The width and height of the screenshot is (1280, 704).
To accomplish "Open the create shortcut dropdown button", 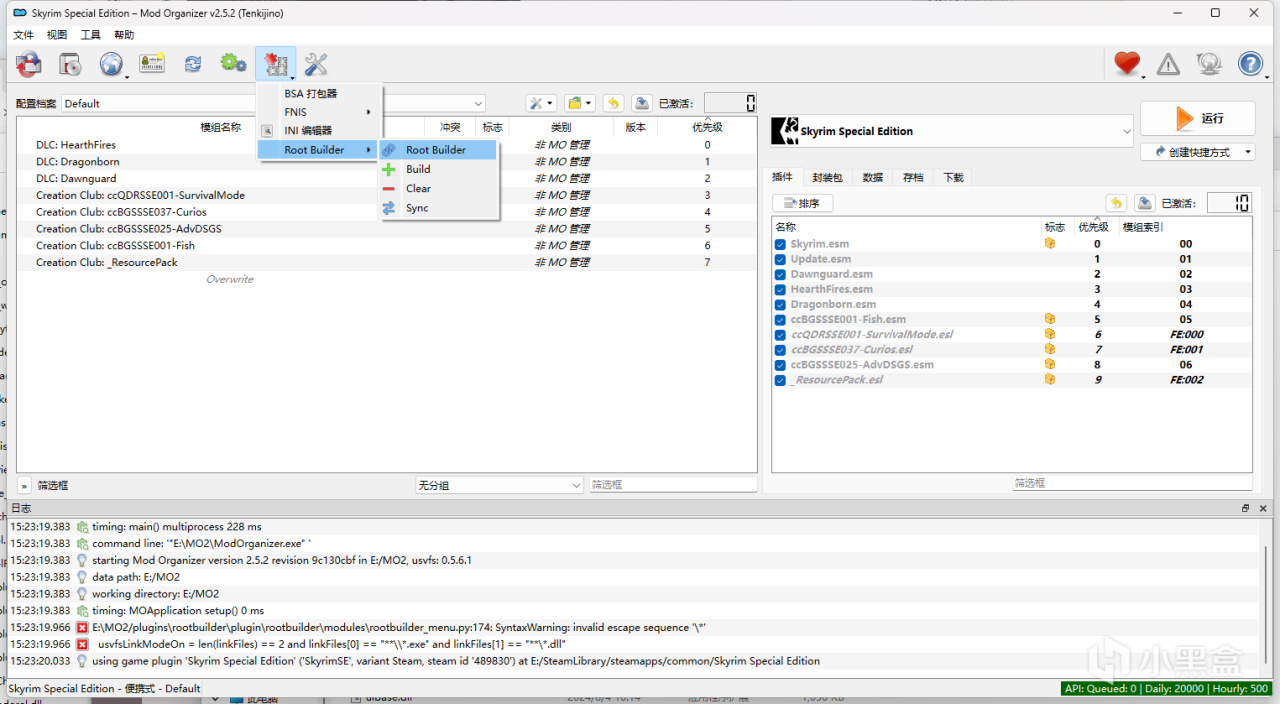I will 1198,152.
